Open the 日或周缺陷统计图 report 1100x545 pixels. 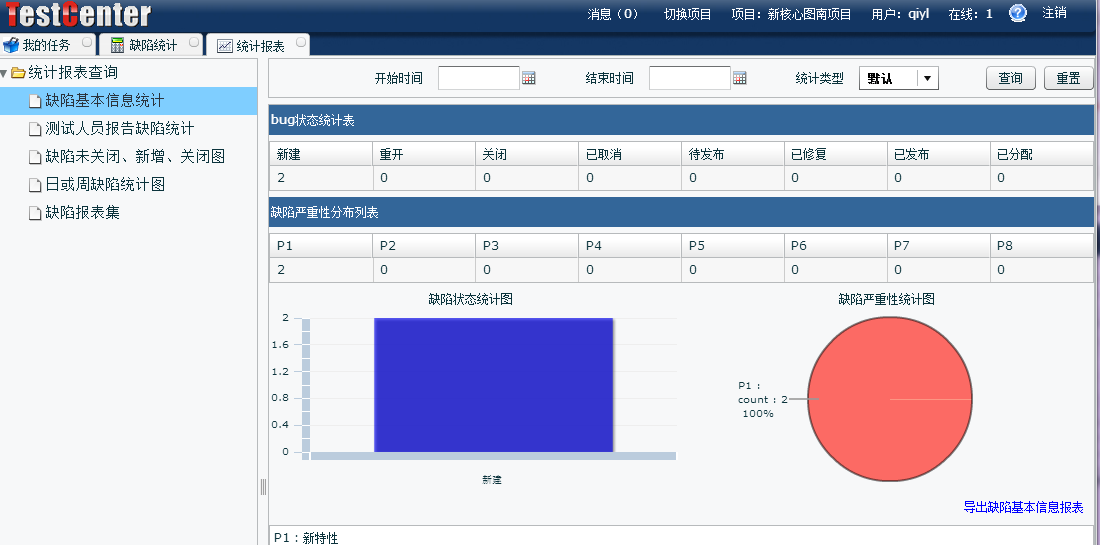coord(104,185)
